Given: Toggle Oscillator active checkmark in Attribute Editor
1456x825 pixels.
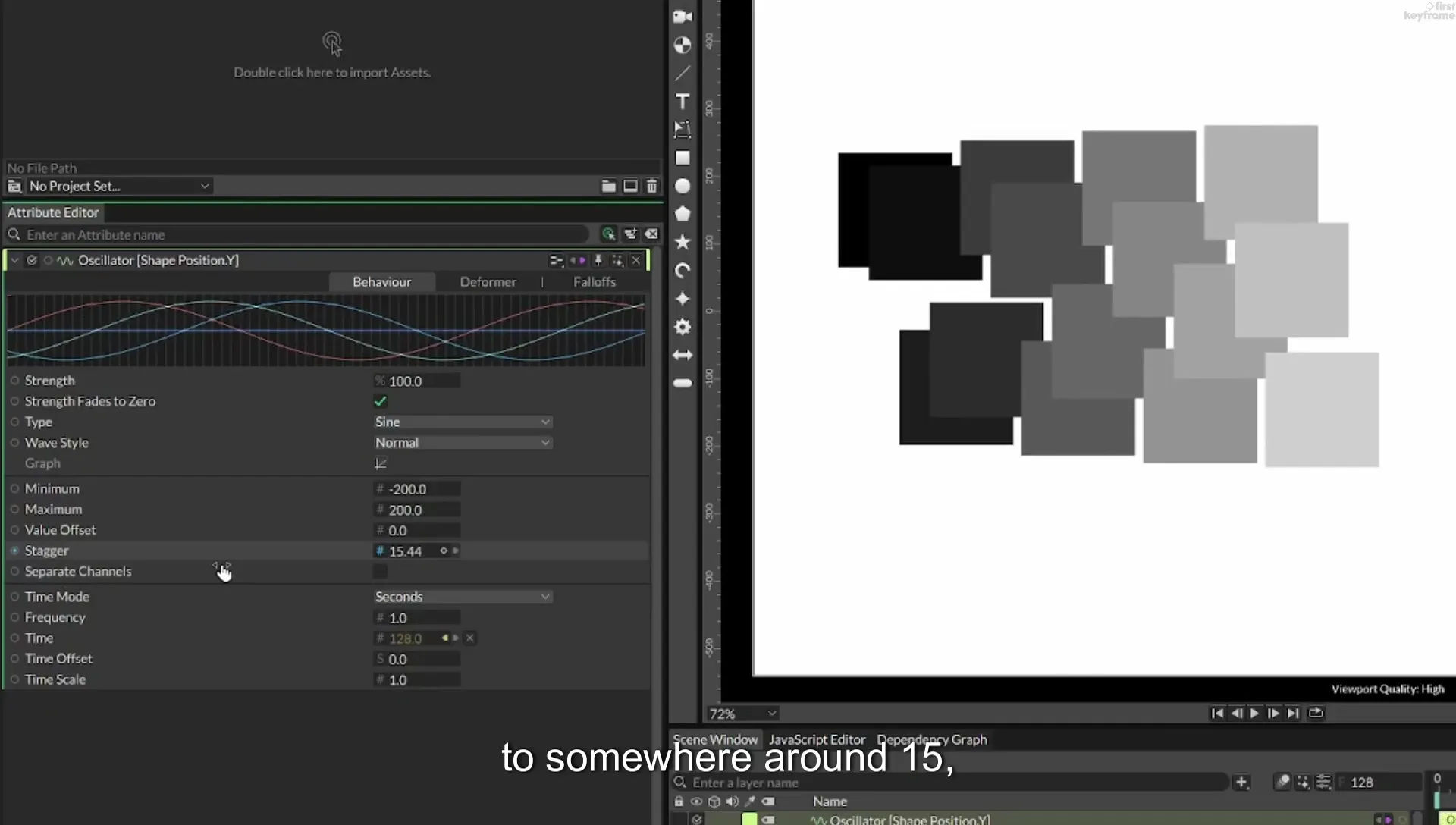Looking at the screenshot, I should [32, 260].
